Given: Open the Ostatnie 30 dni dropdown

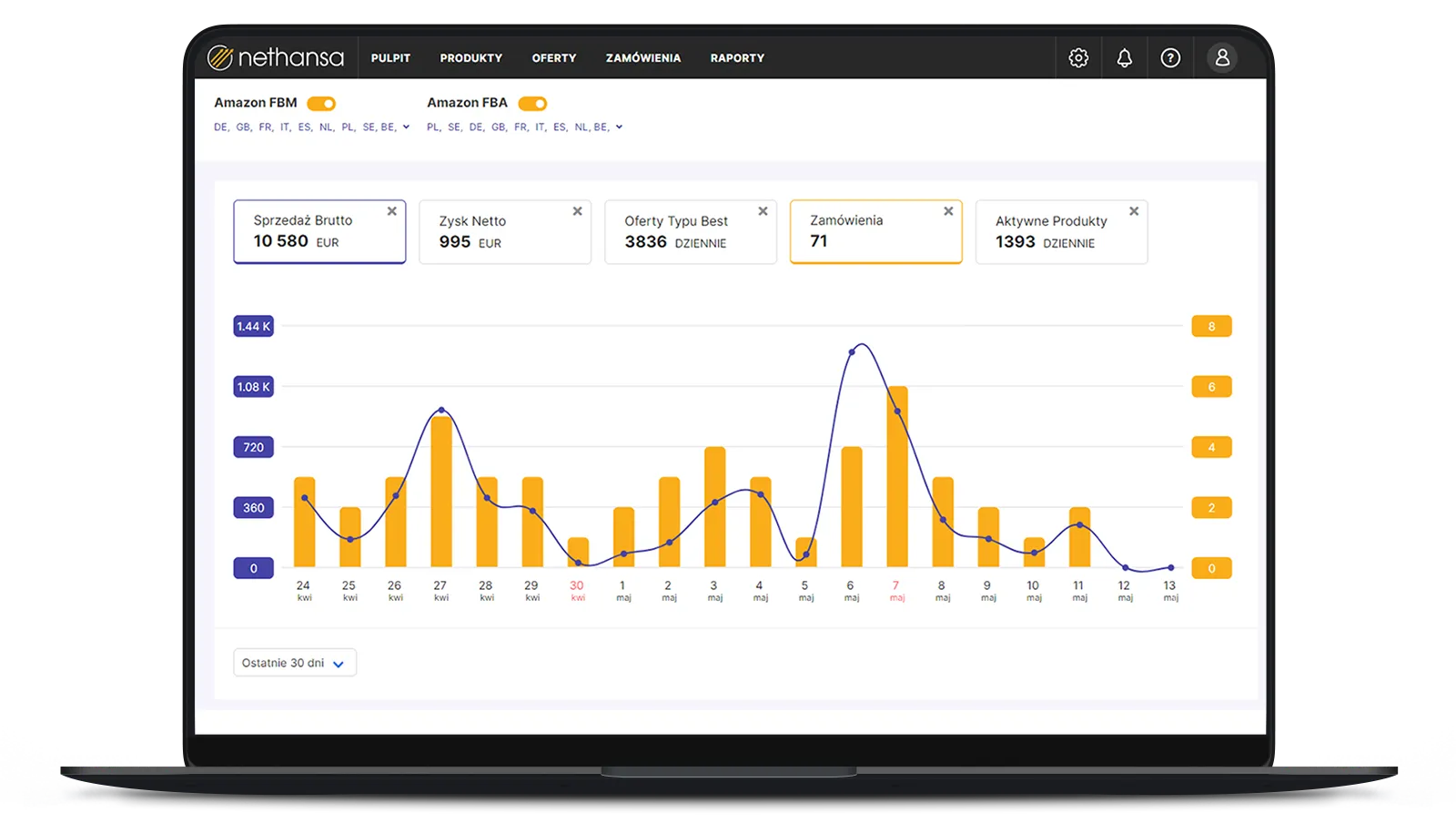Looking at the screenshot, I should tap(294, 663).
